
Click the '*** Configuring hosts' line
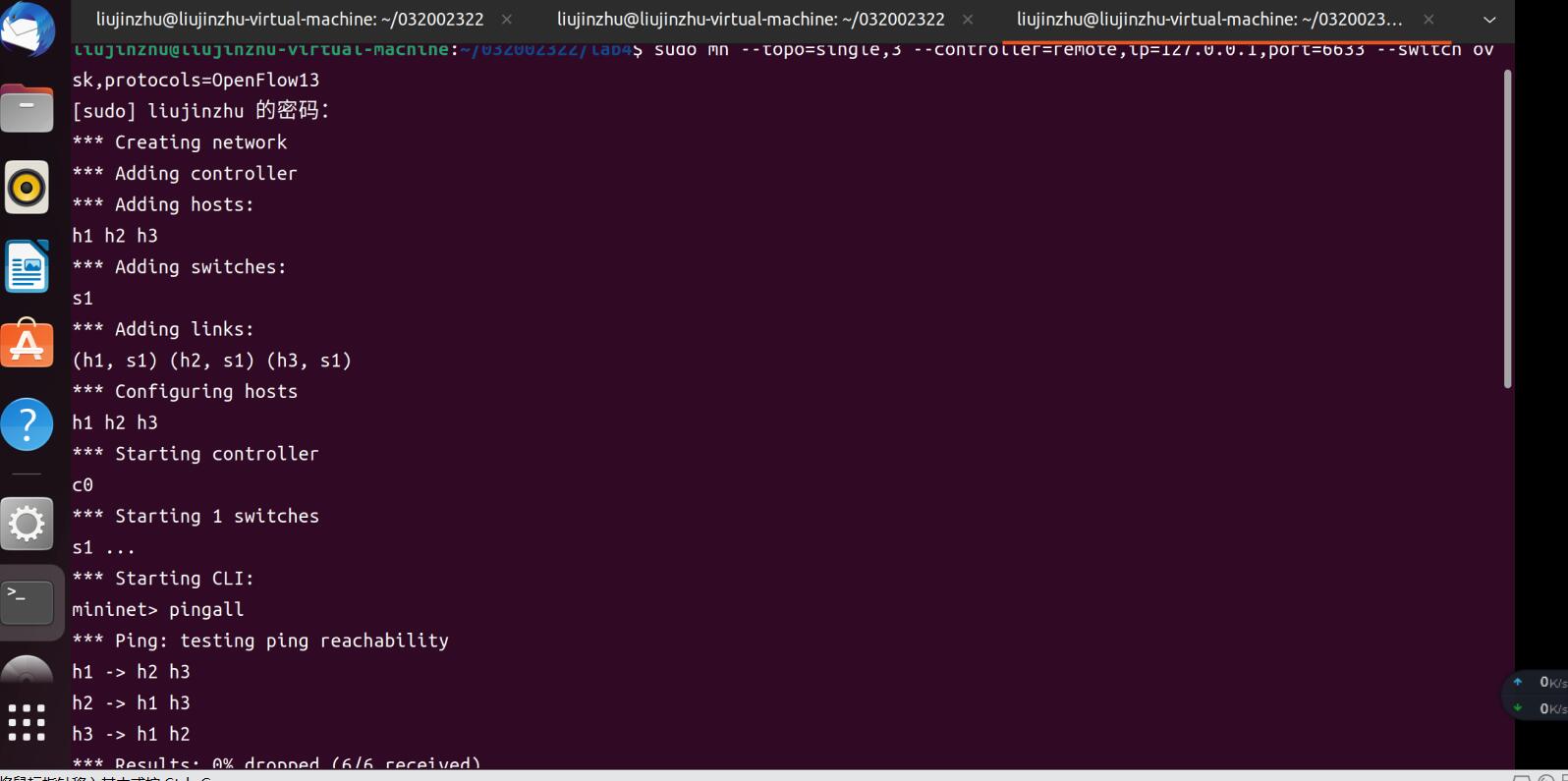coord(185,392)
